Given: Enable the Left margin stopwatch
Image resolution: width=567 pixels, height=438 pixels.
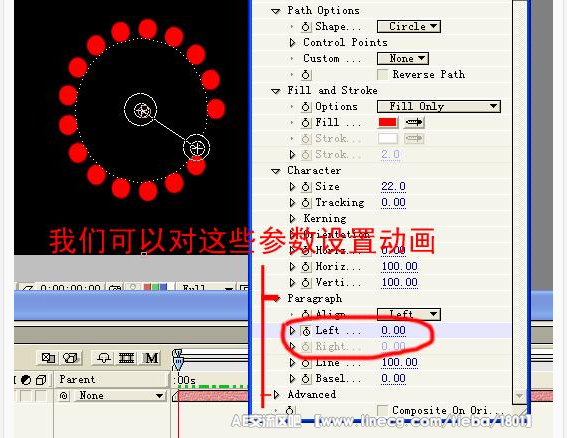Looking at the screenshot, I should [306, 331].
